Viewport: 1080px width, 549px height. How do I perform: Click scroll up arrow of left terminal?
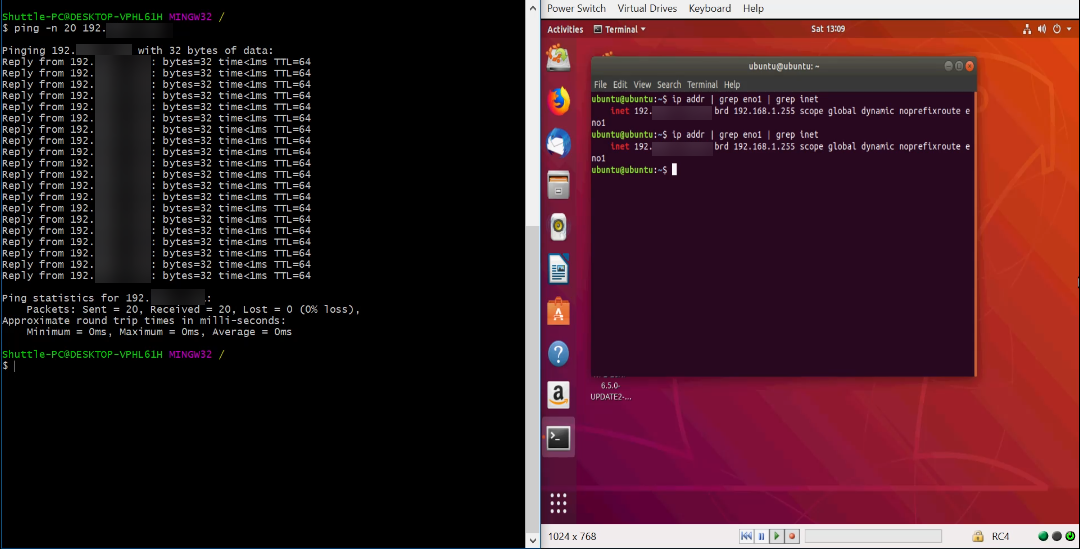pos(532,8)
